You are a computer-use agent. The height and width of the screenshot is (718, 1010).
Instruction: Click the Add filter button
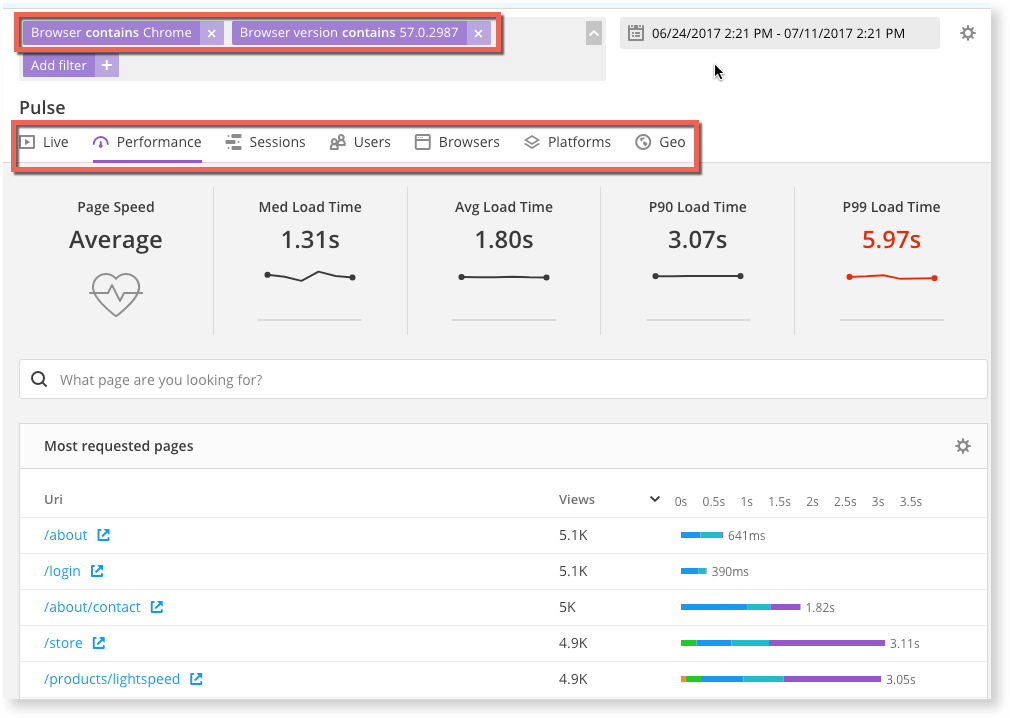click(x=58, y=64)
